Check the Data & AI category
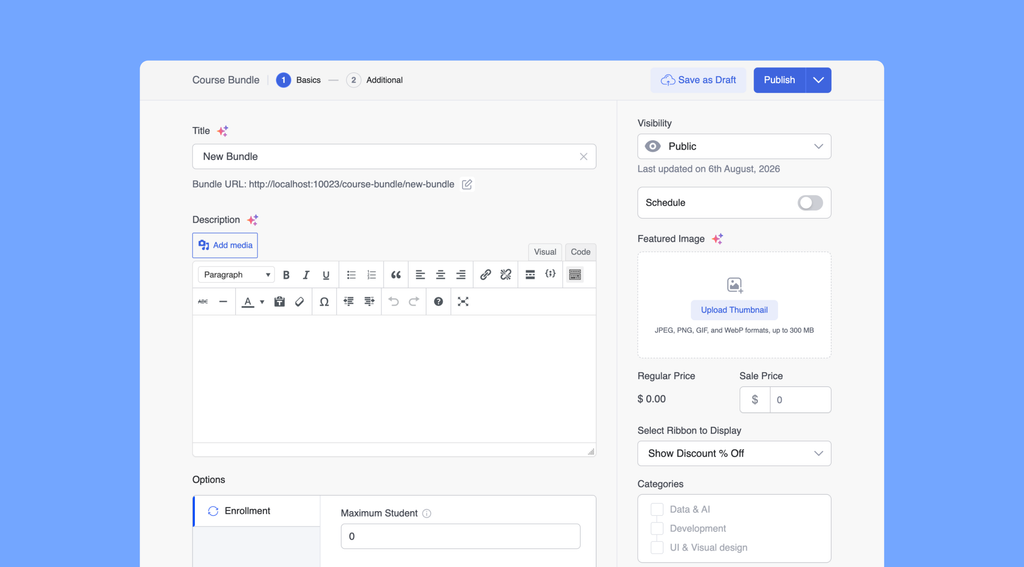 [x=657, y=510]
